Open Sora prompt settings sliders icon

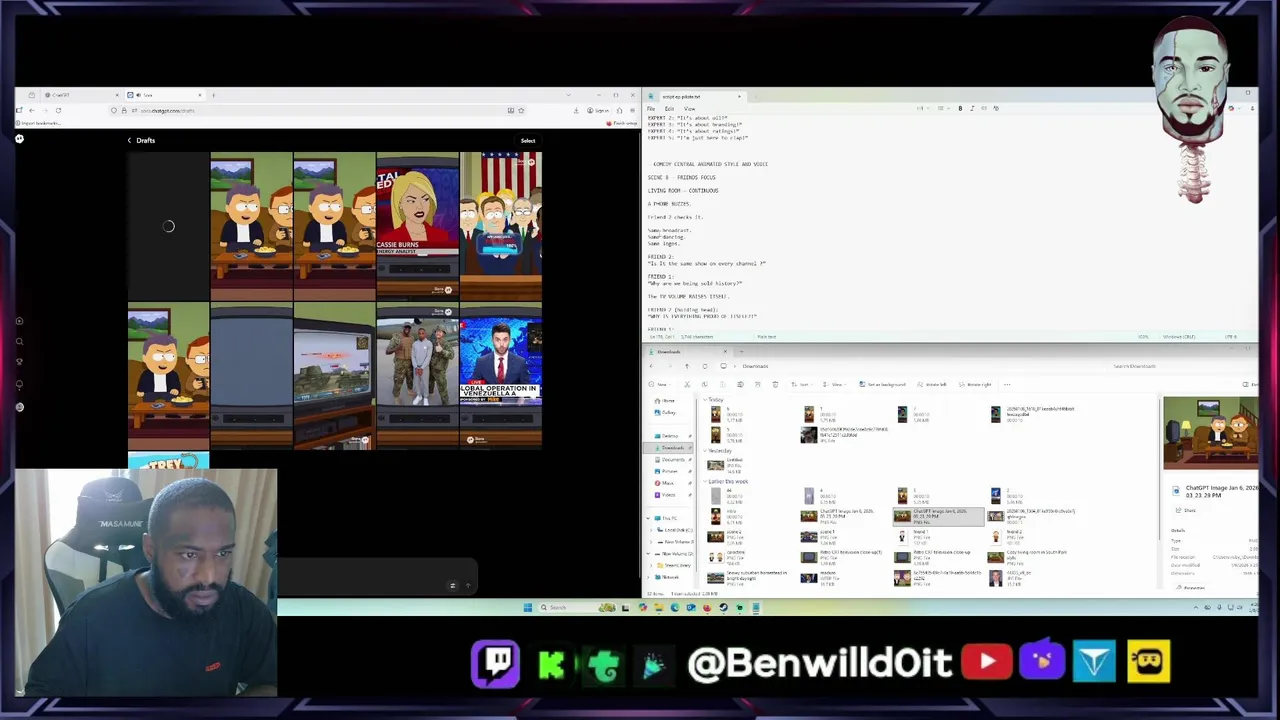point(452,585)
